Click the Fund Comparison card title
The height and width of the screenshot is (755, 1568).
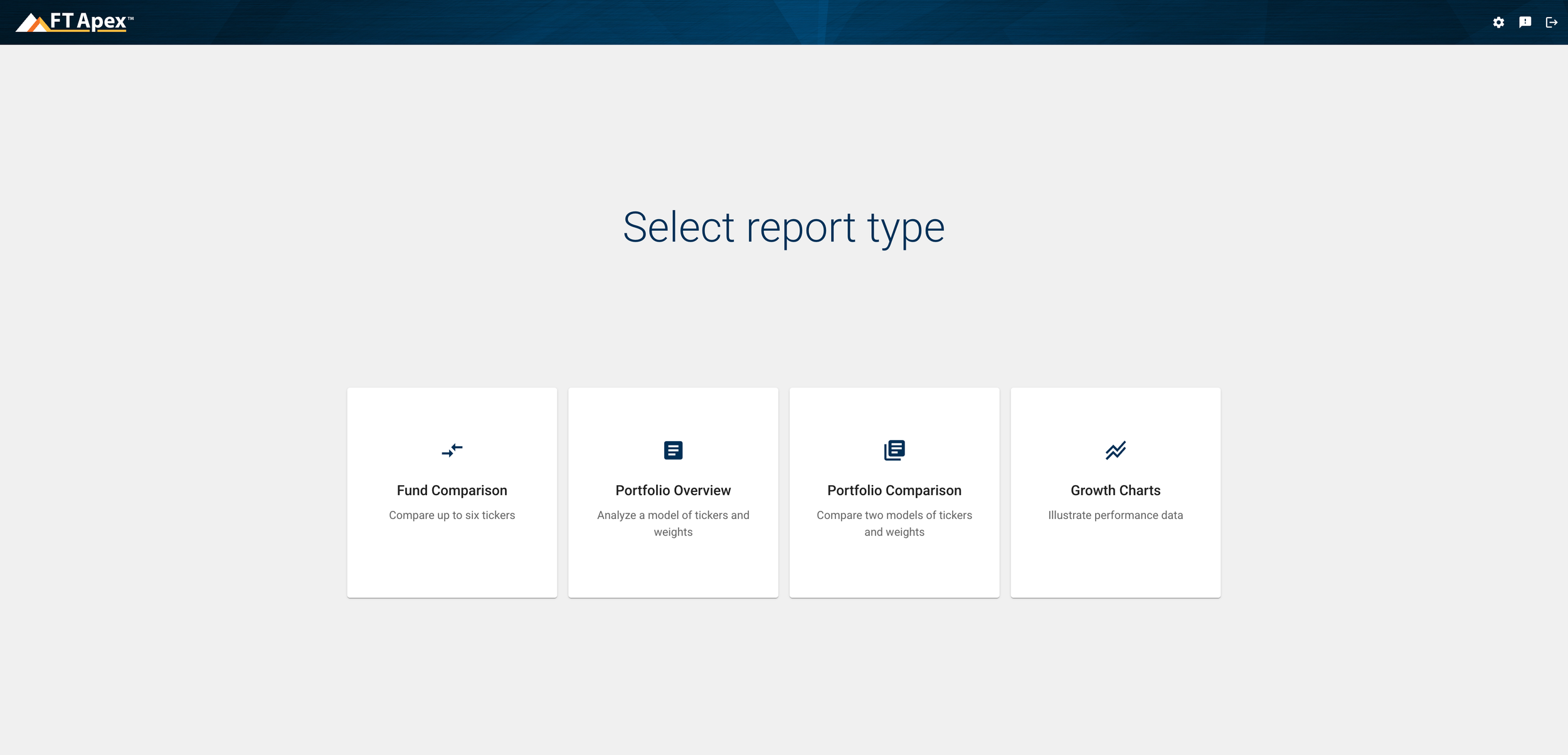click(x=452, y=490)
